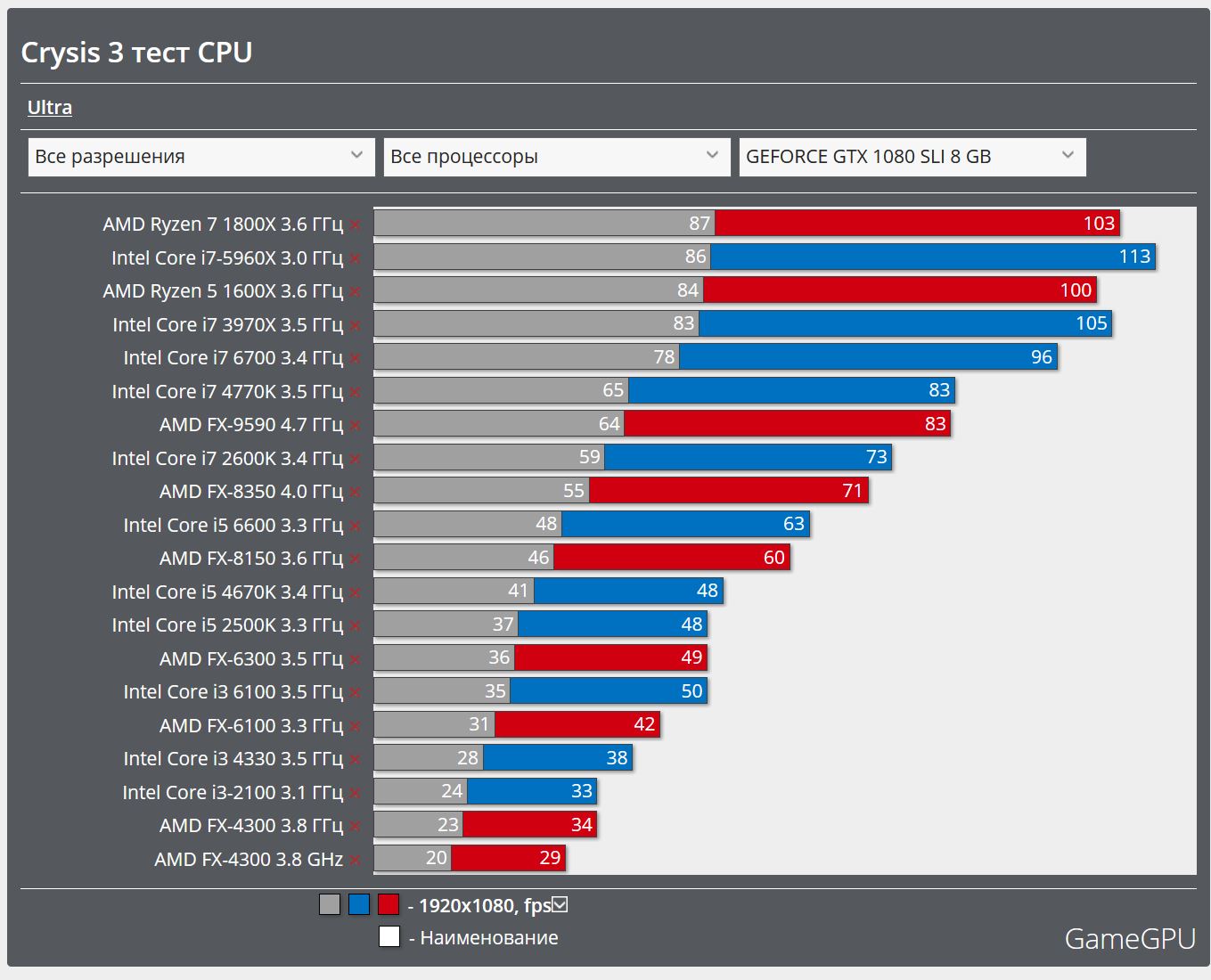Viewport: 1211px width, 980px height.
Task: Click the GameGPU logo link
Action: pos(1129,939)
